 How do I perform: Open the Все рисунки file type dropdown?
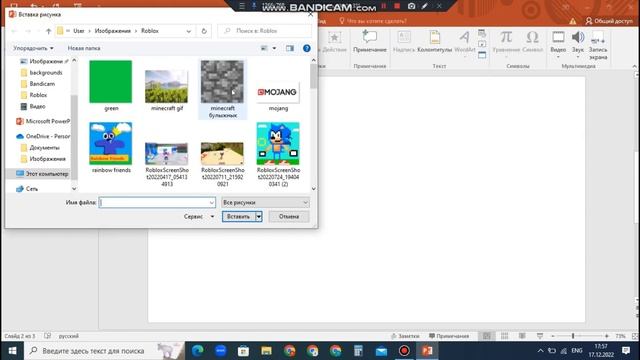[265, 202]
